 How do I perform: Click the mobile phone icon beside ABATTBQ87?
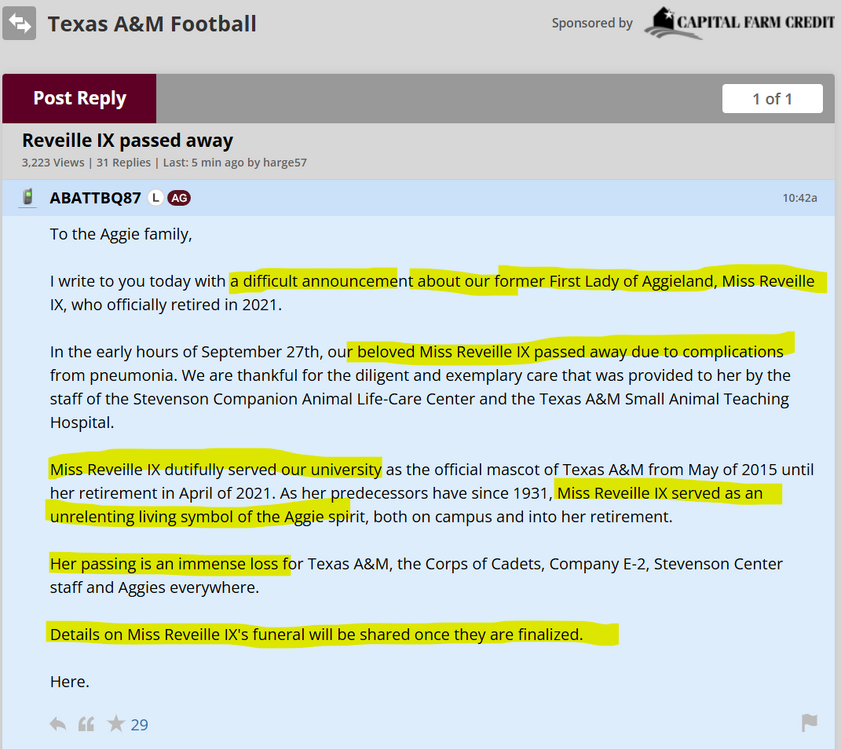click(x=28, y=197)
